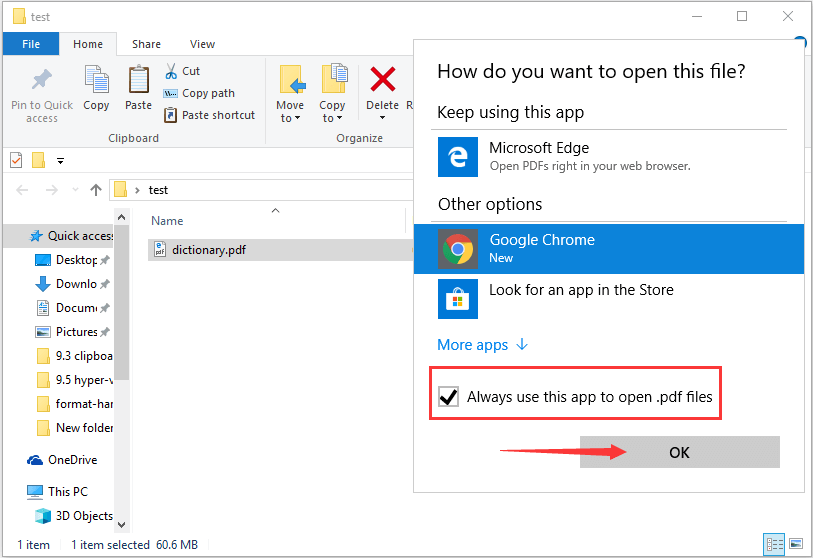Click the Up one level arrow
813x558 pixels.
[96, 190]
